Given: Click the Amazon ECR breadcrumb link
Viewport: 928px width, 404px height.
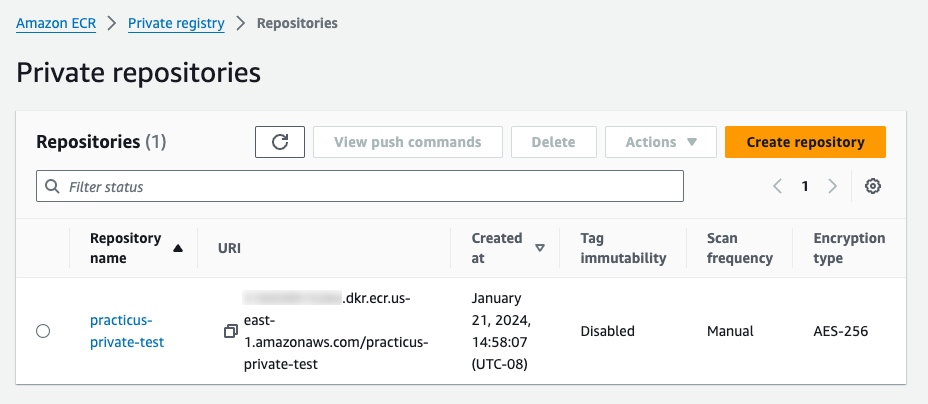Looking at the screenshot, I should click(x=56, y=23).
